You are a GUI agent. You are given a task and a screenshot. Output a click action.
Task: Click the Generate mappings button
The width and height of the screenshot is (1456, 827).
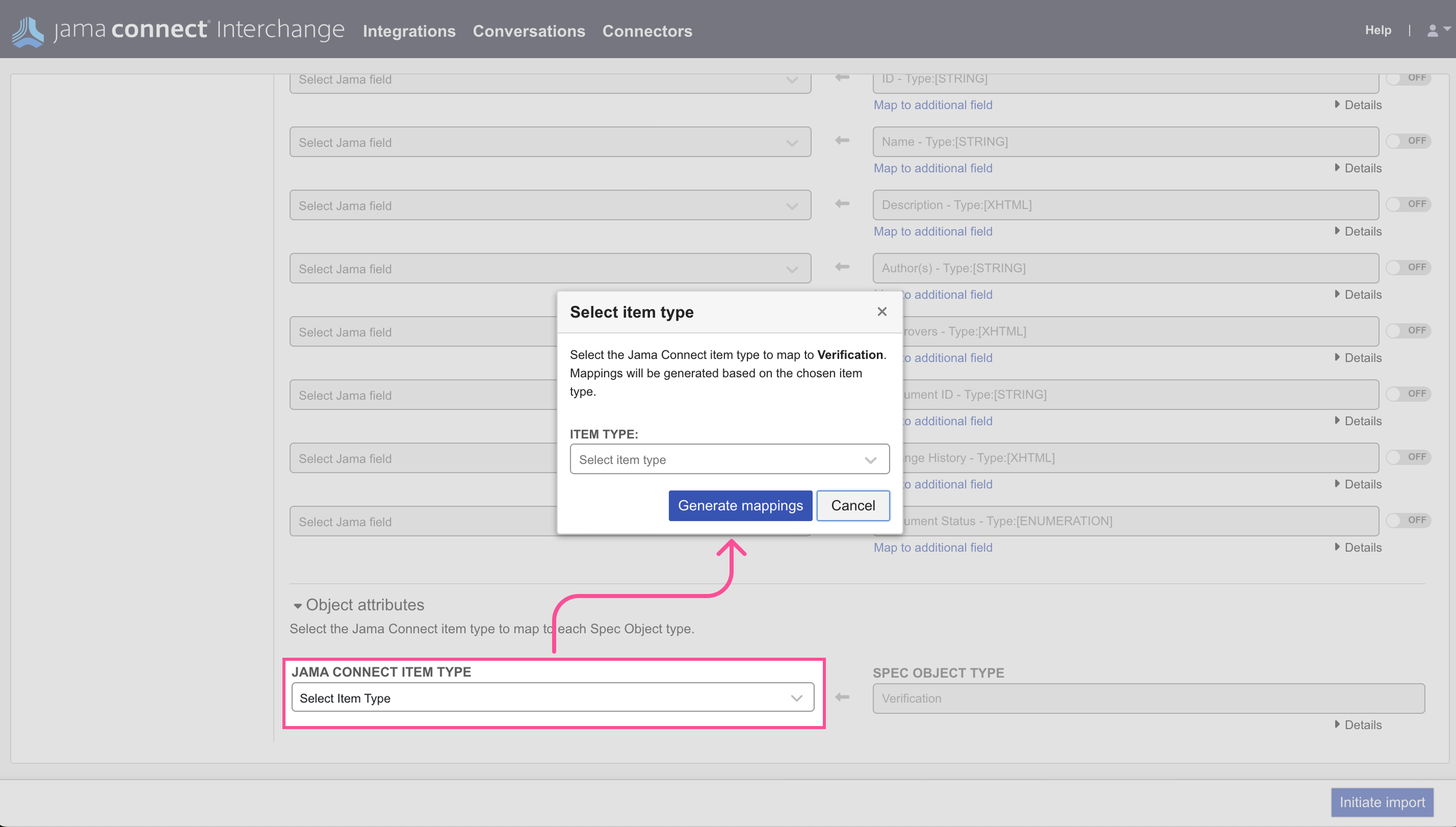[x=740, y=505]
